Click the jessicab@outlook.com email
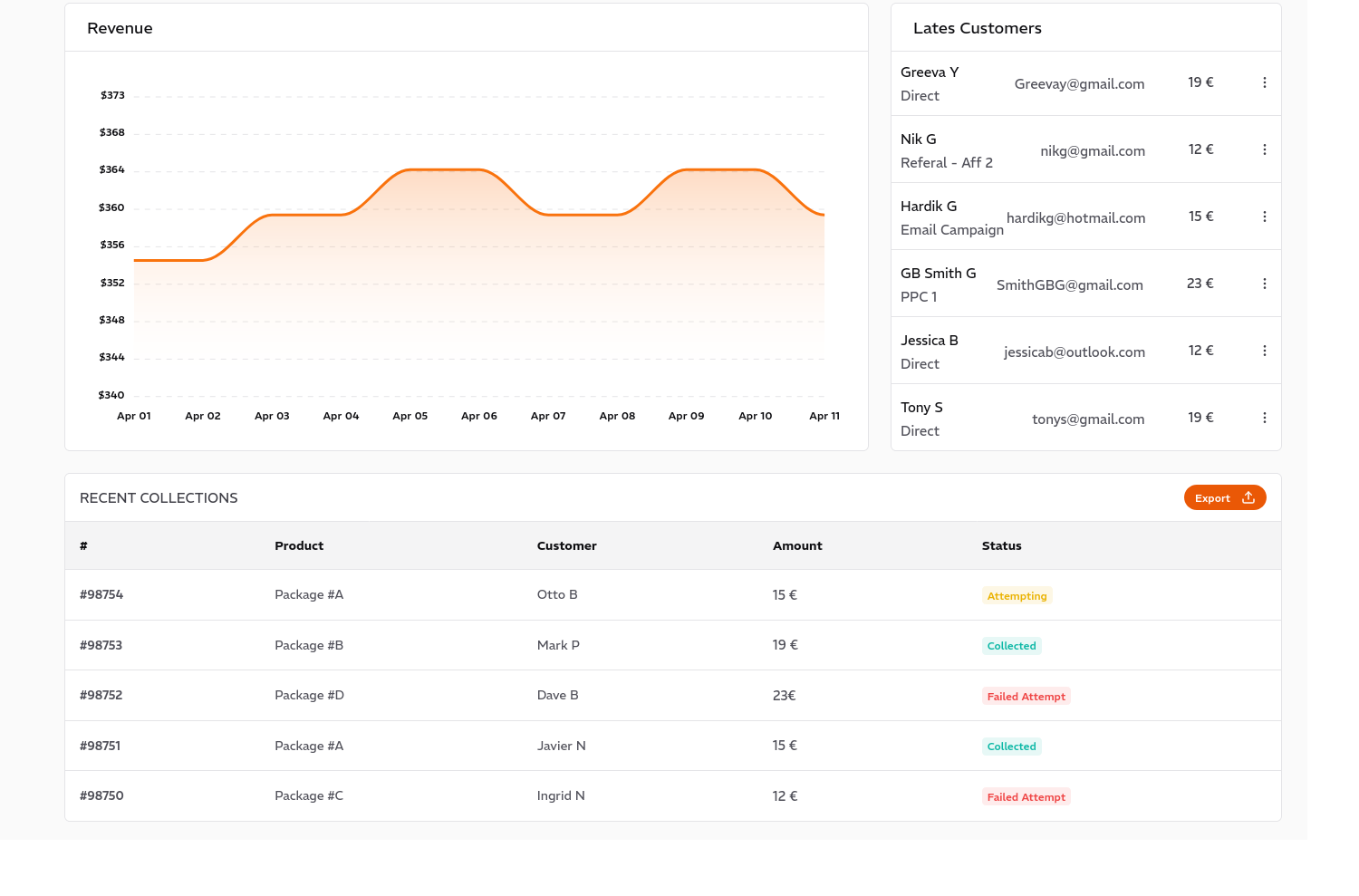This screenshot has width=1359, height=896. tap(1074, 352)
